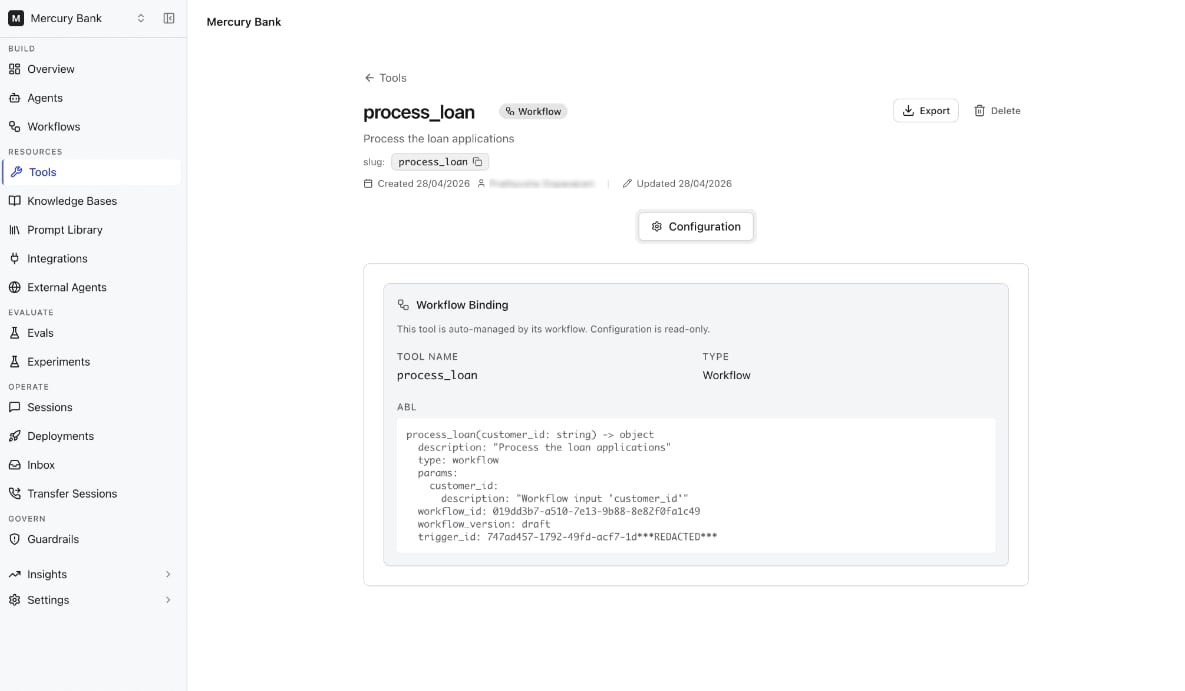The width and height of the screenshot is (1185, 691).
Task: Click the 'Process the loan applications' description
Action: (438, 138)
